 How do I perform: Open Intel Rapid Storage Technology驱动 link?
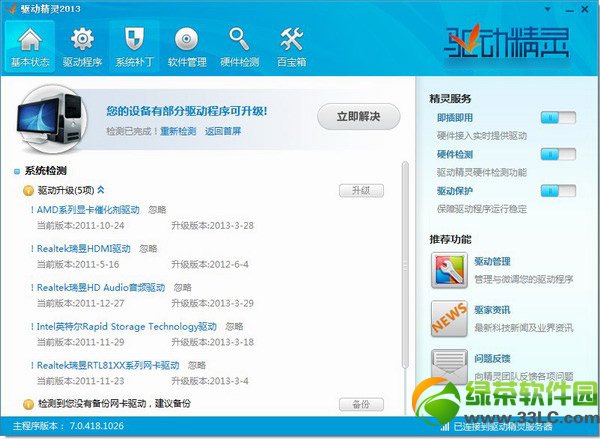pyautogui.click(x=127, y=326)
